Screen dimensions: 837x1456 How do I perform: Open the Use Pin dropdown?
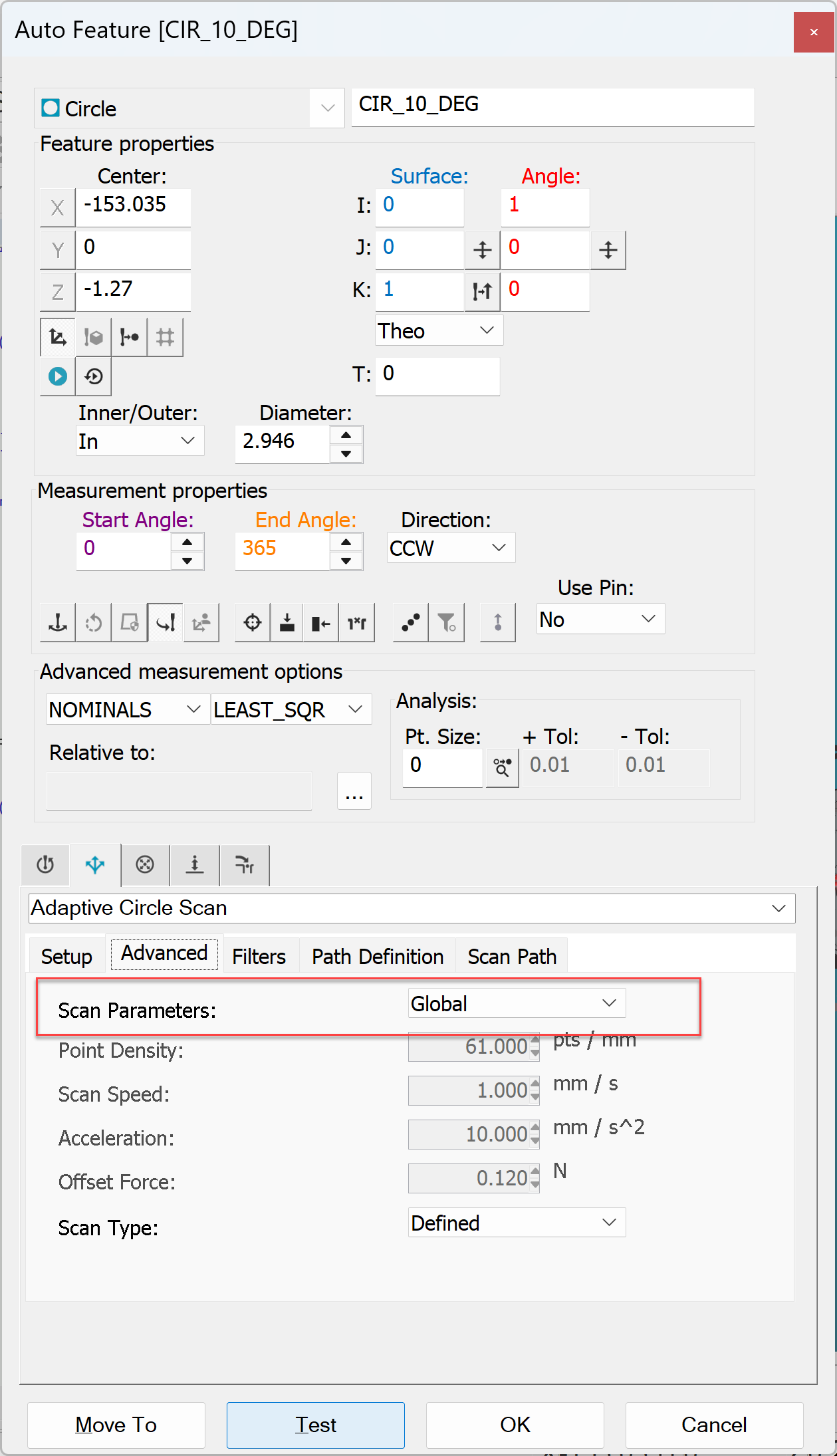point(600,619)
